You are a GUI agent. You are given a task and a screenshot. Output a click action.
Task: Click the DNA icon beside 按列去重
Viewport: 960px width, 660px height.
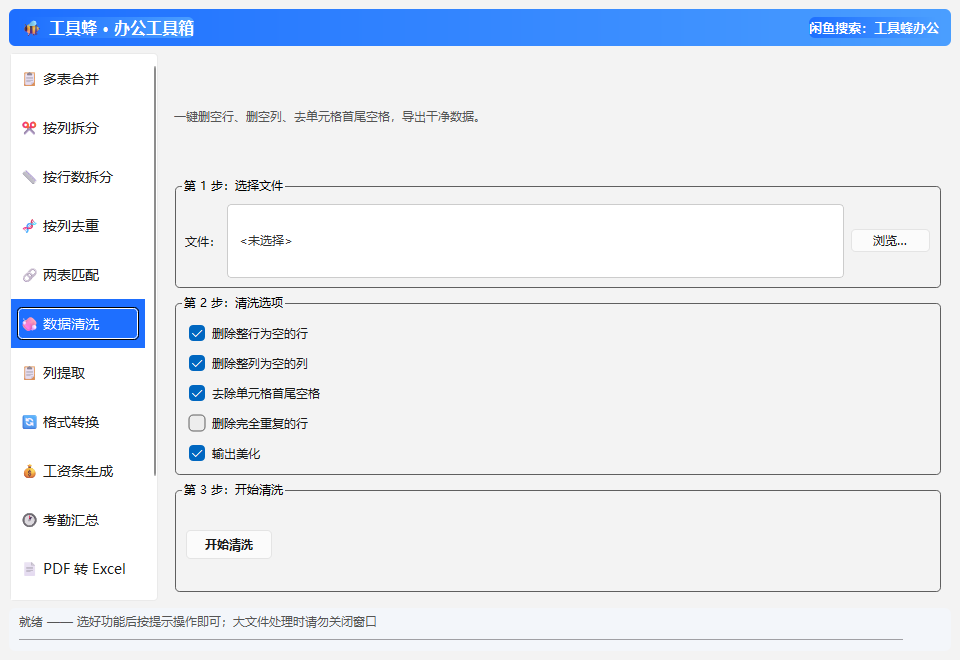point(29,226)
